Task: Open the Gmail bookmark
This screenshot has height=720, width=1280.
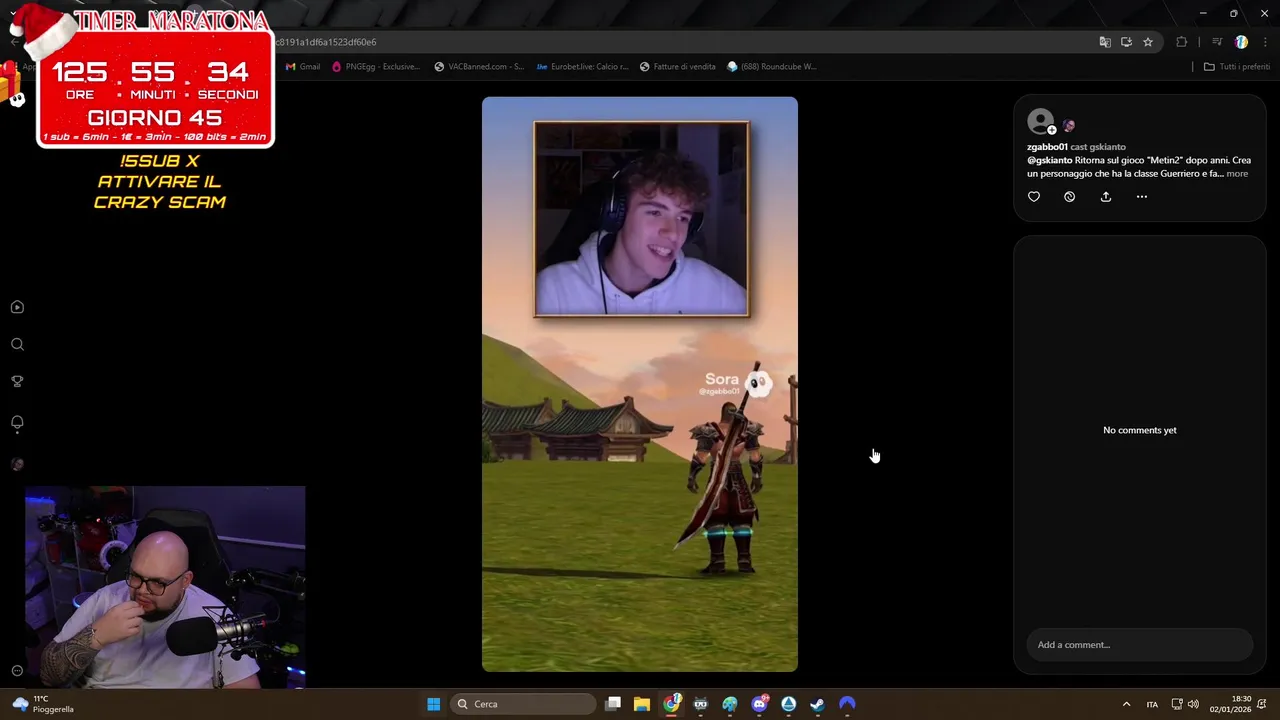Action: click(x=303, y=67)
